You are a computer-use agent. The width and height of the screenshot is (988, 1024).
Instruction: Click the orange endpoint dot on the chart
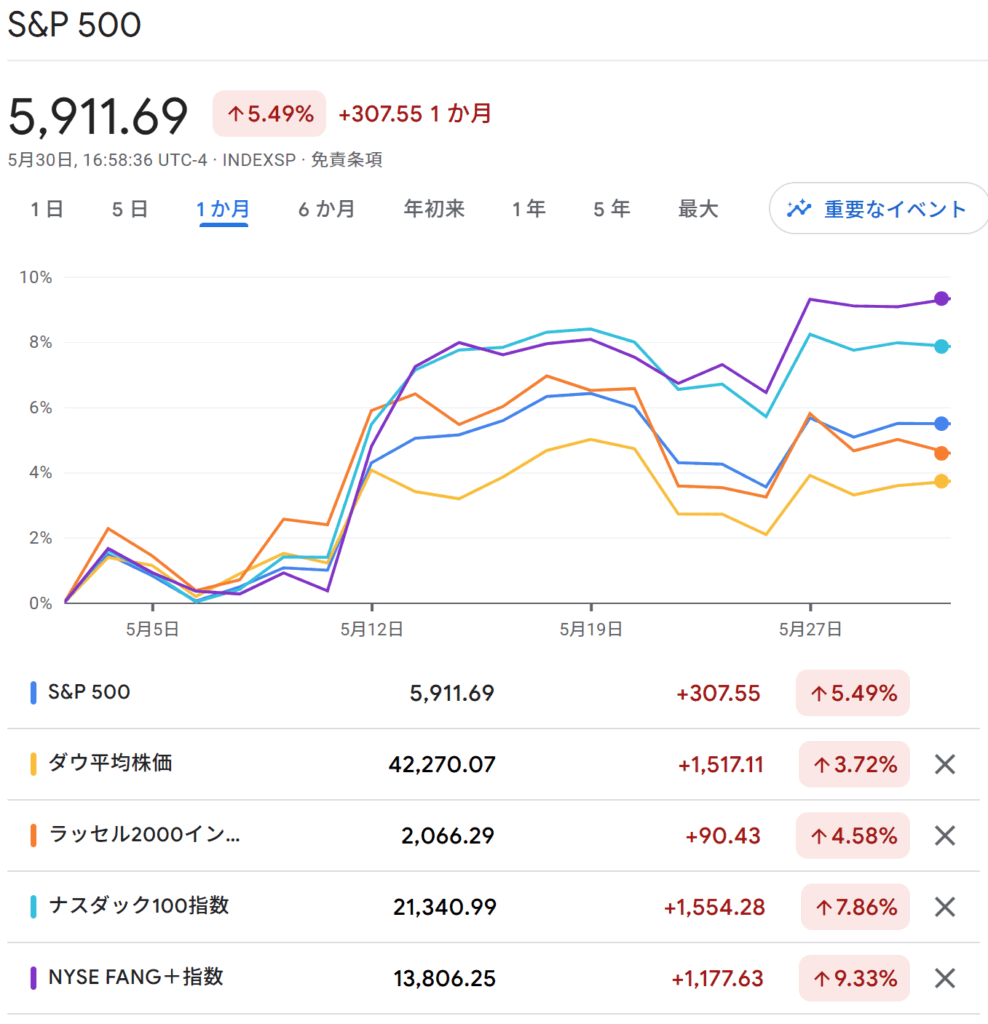(941, 453)
